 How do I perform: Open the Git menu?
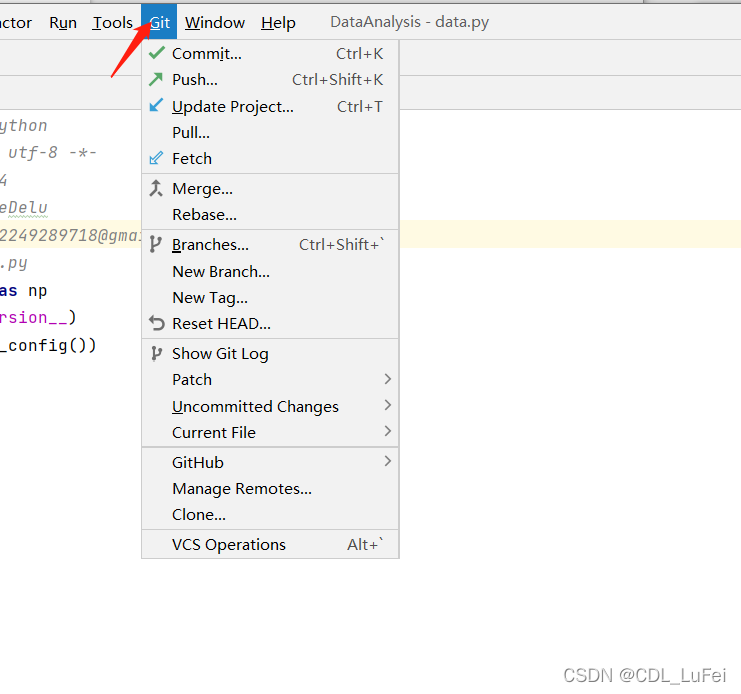(159, 22)
